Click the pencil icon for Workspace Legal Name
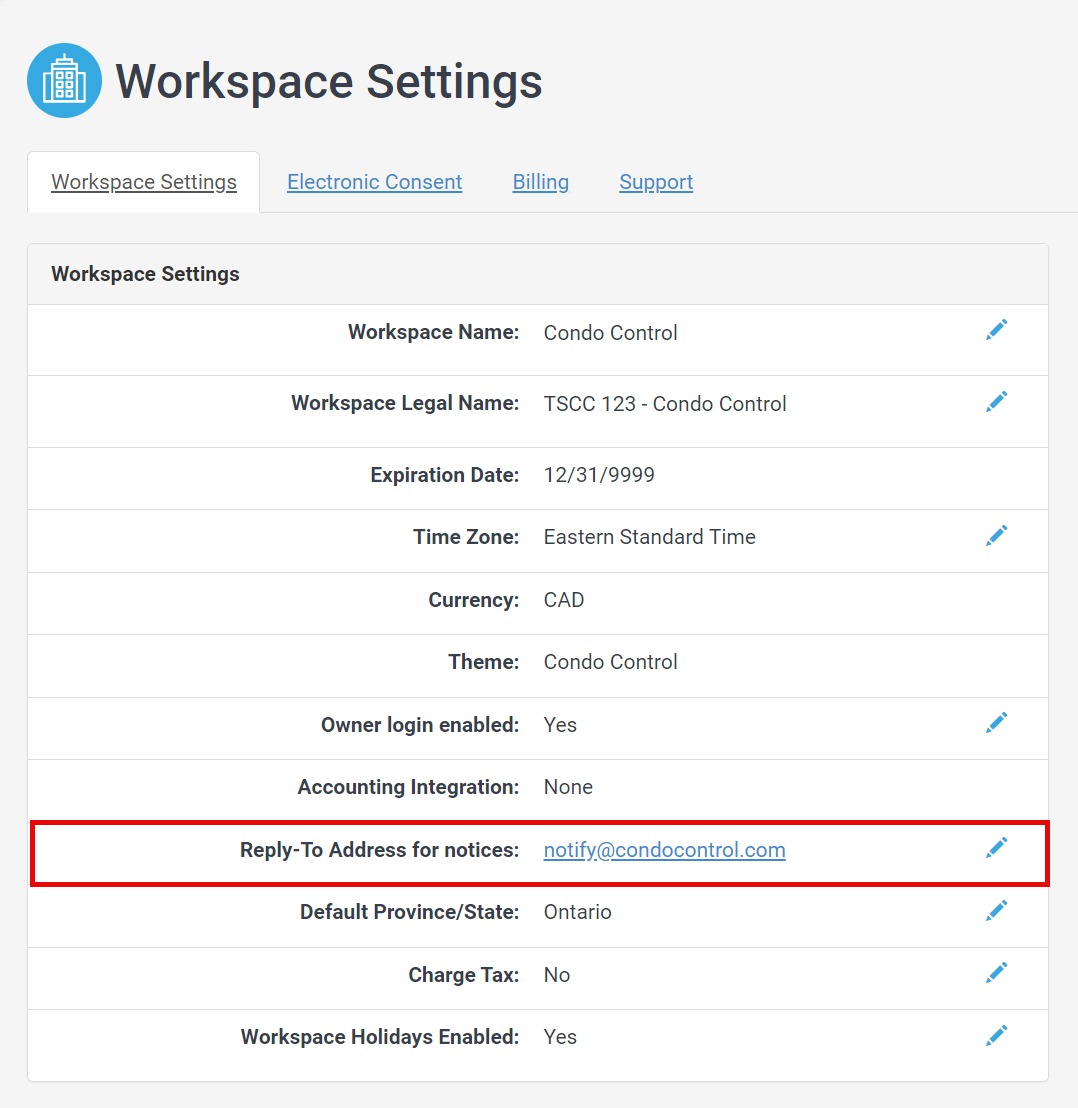 (x=996, y=402)
